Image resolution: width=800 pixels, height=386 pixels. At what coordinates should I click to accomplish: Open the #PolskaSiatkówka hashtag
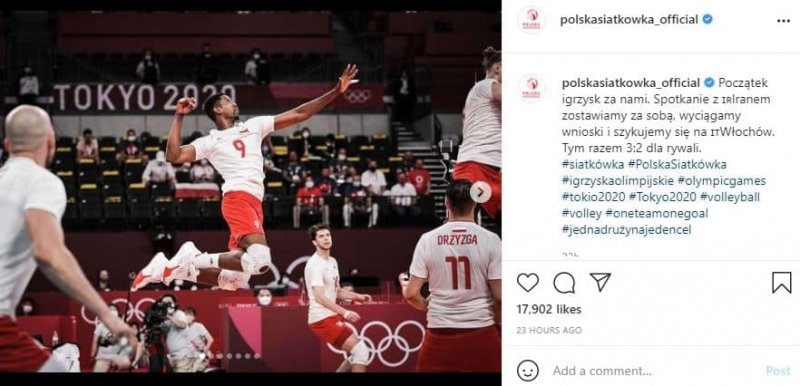pos(677,164)
